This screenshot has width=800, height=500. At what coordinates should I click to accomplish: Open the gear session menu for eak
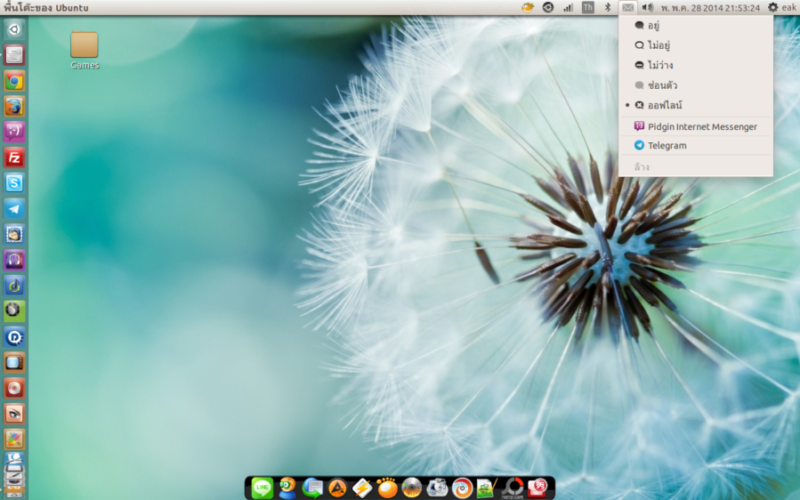pos(782,7)
